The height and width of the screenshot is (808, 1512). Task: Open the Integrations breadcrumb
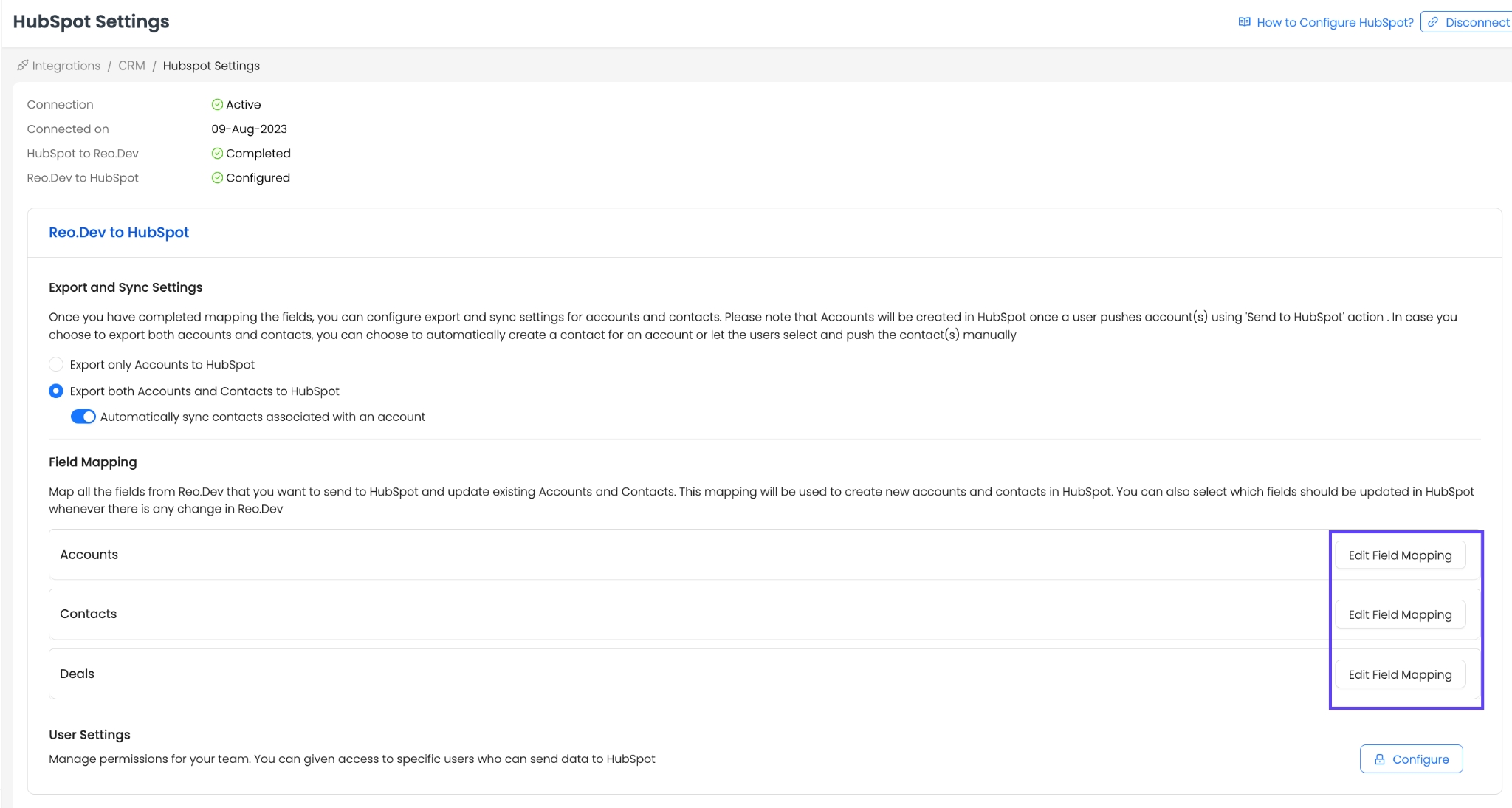click(x=66, y=66)
